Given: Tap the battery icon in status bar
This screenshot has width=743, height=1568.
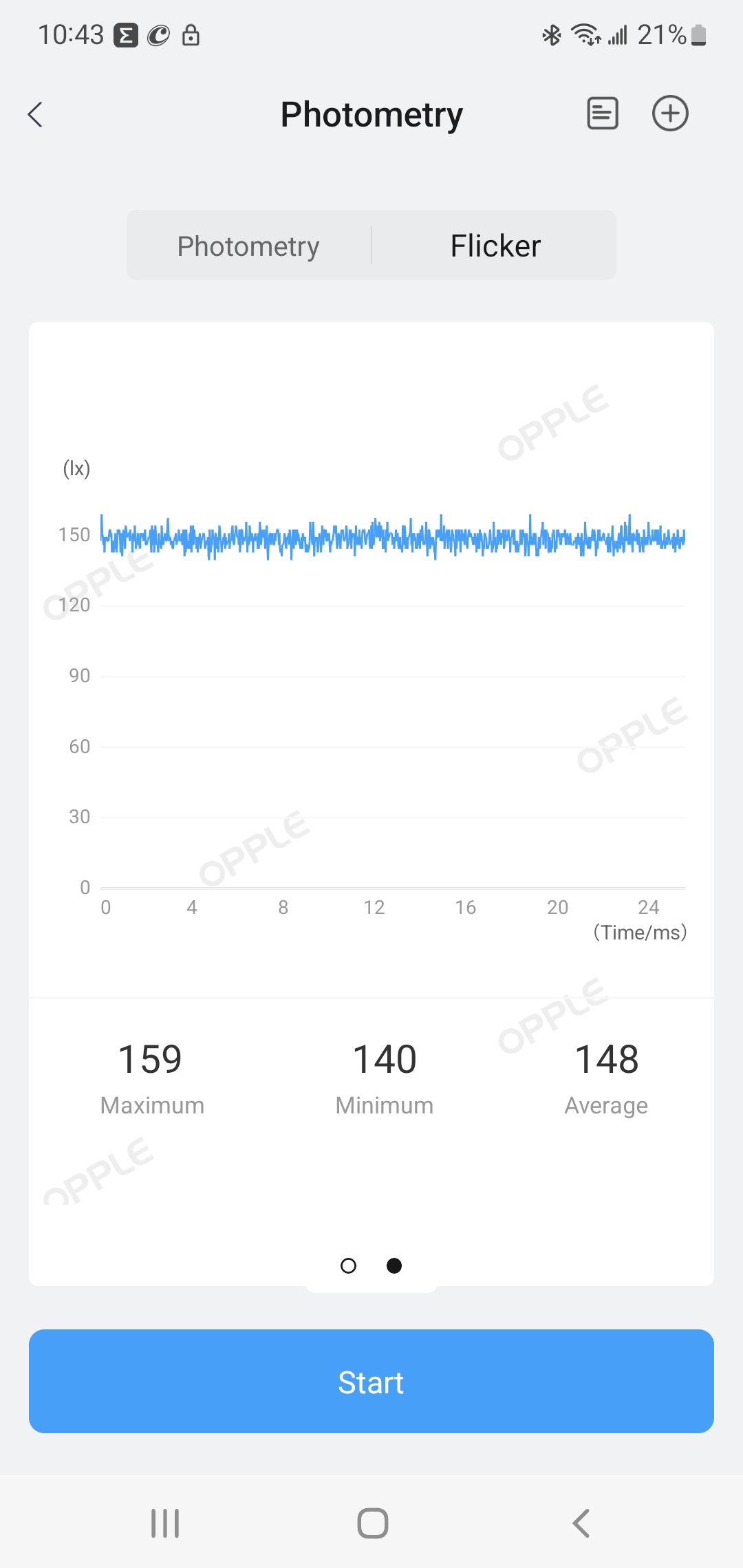Looking at the screenshot, I should 699,35.
